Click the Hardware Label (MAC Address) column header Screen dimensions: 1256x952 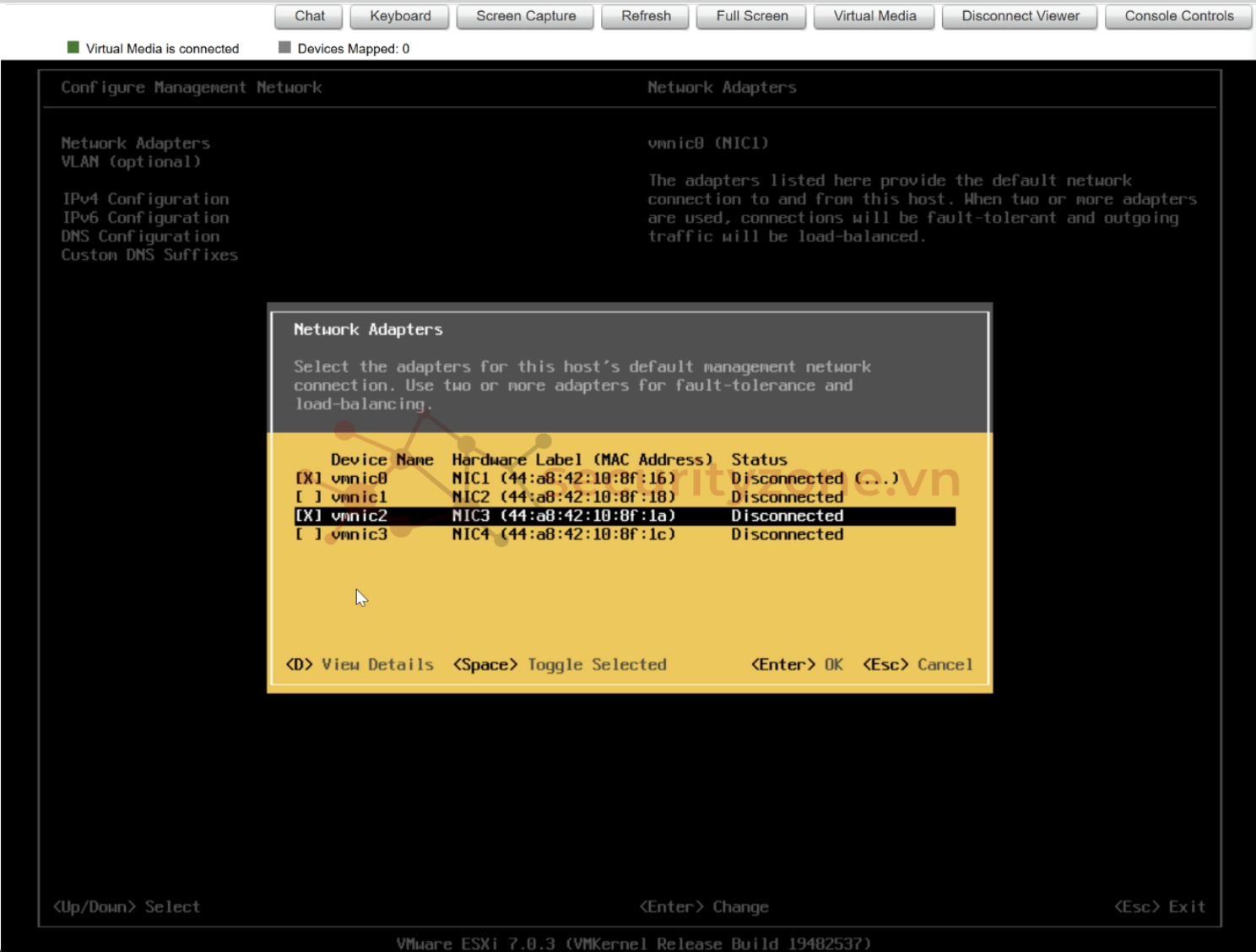click(x=582, y=460)
